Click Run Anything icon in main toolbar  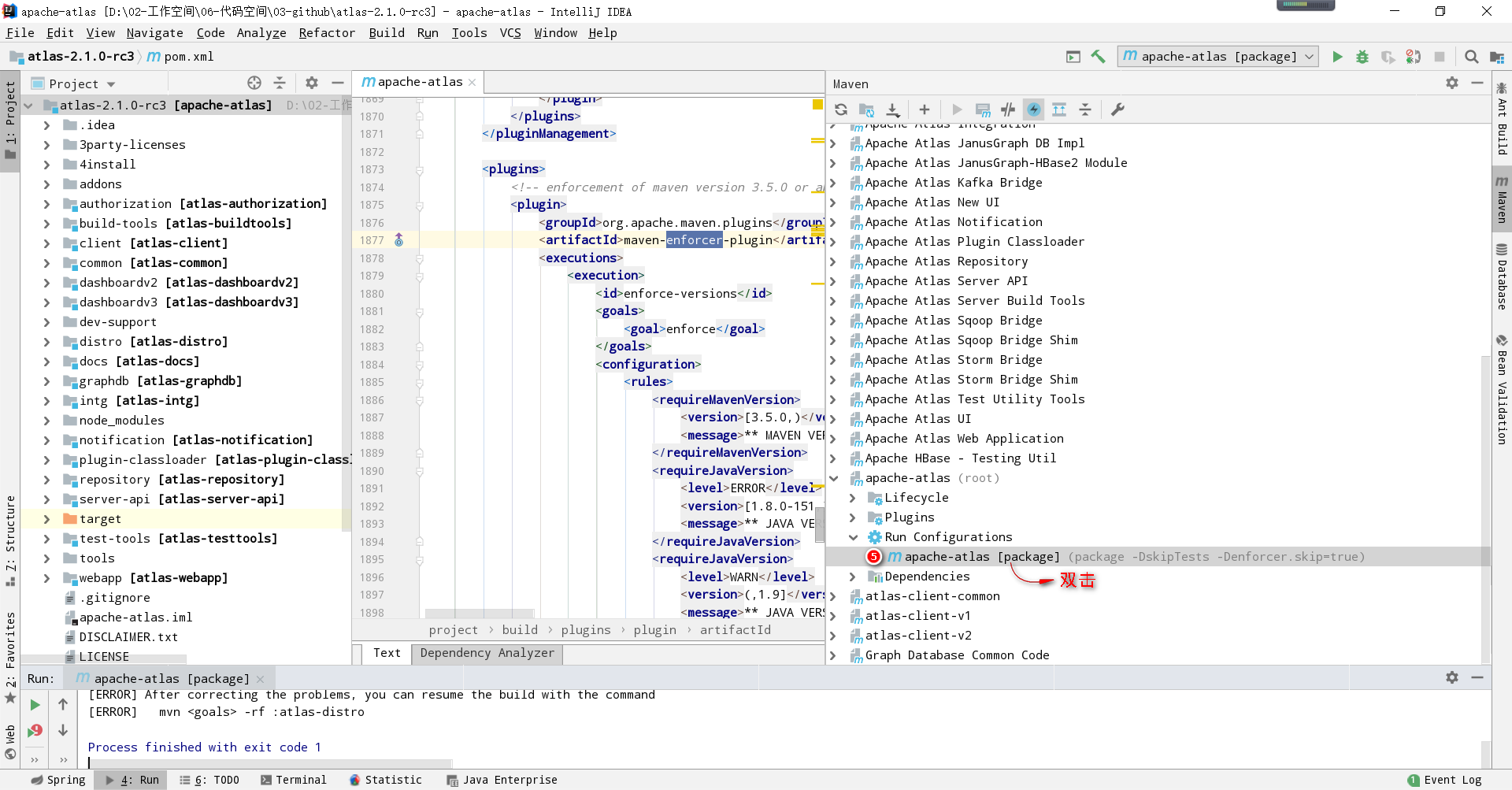point(1073,57)
